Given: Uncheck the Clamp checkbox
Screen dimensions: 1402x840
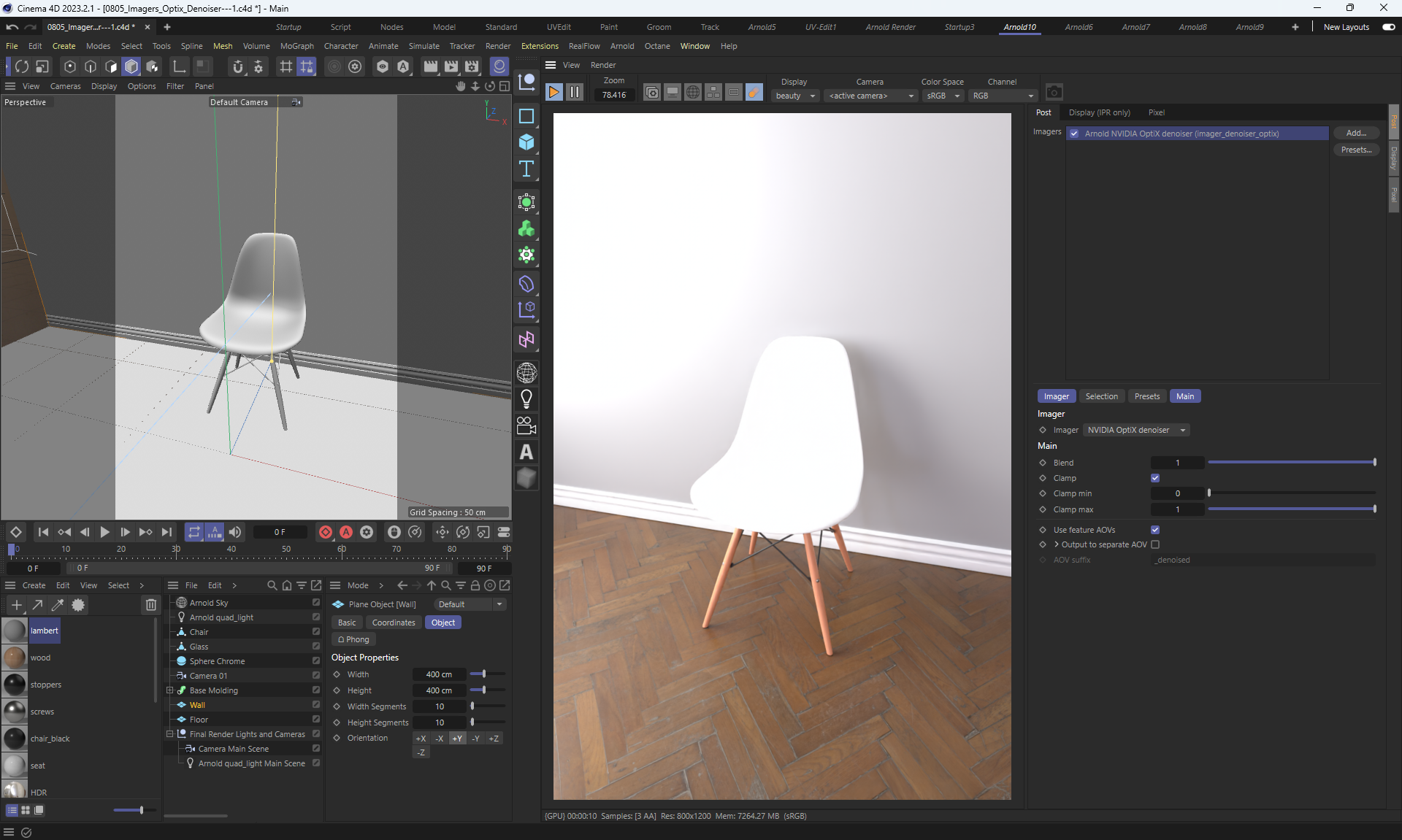Looking at the screenshot, I should click(1154, 478).
